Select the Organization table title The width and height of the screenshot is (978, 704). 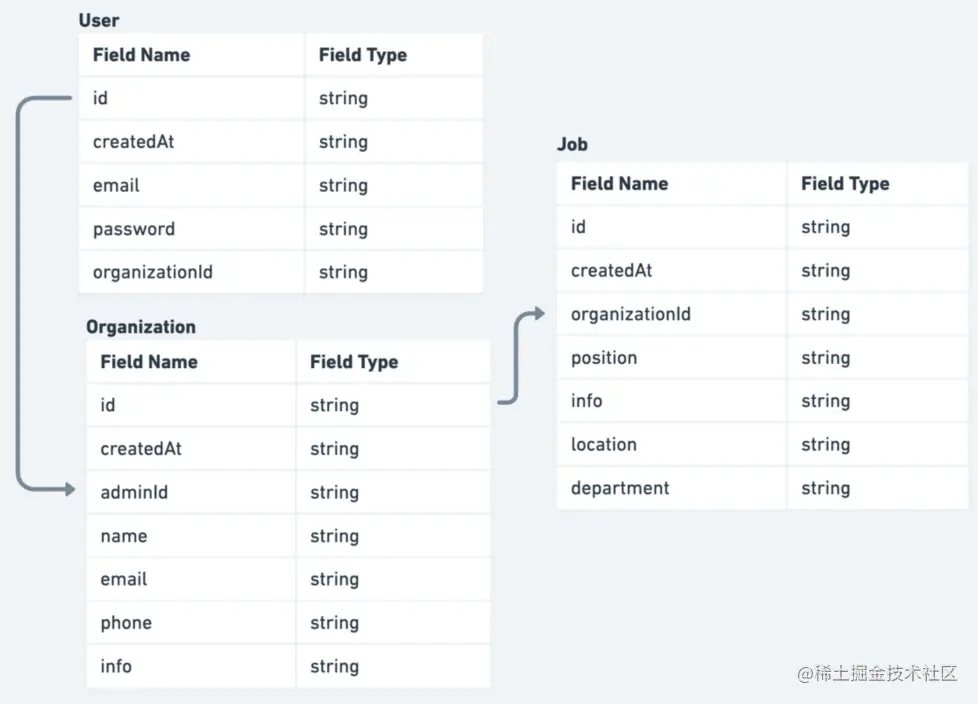click(140, 327)
